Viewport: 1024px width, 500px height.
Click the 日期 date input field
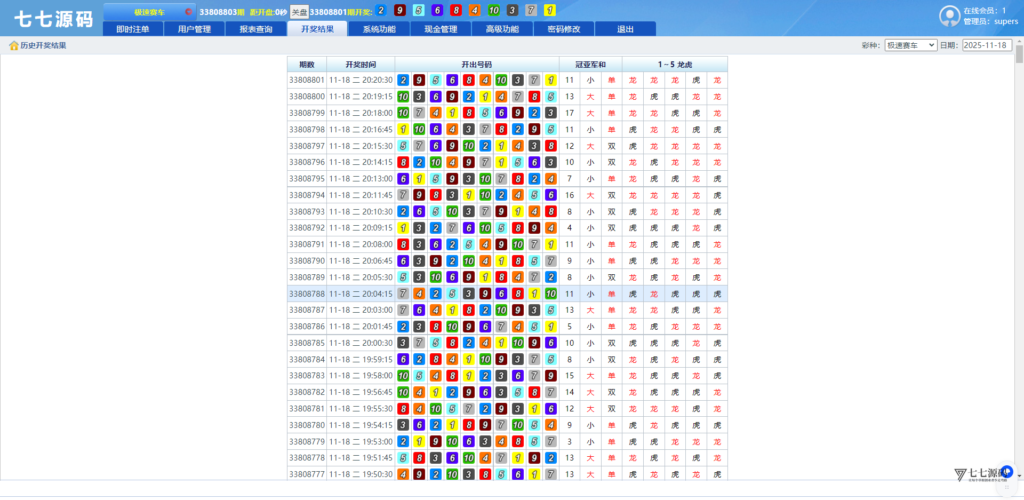click(x=986, y=45)
